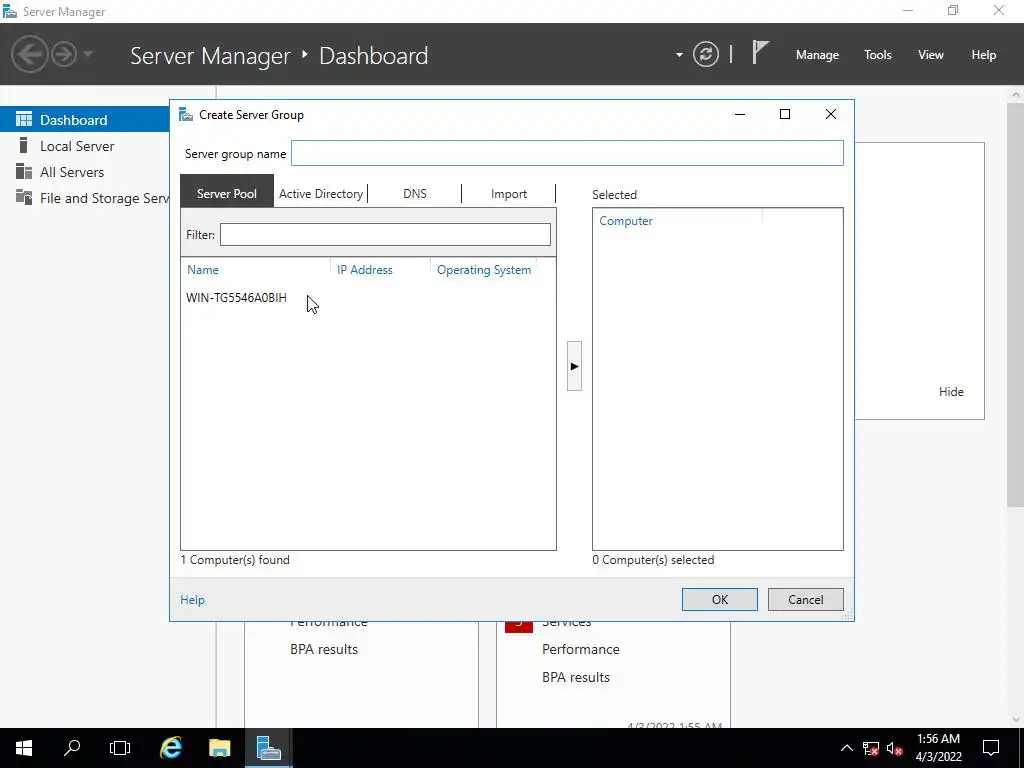The height and width of the screenshot is (768, 1024).
Task: Click the Back navigation arrow in Server Manager
Action: pyautogui.click(x=29, y=54)
